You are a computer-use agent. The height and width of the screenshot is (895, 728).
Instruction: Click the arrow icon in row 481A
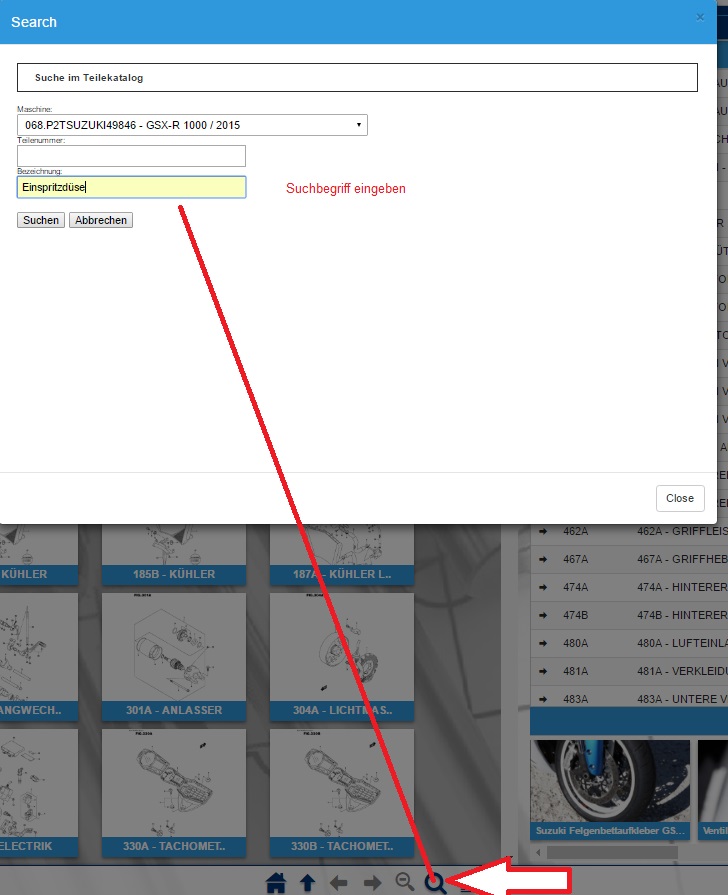coord(543,671)
